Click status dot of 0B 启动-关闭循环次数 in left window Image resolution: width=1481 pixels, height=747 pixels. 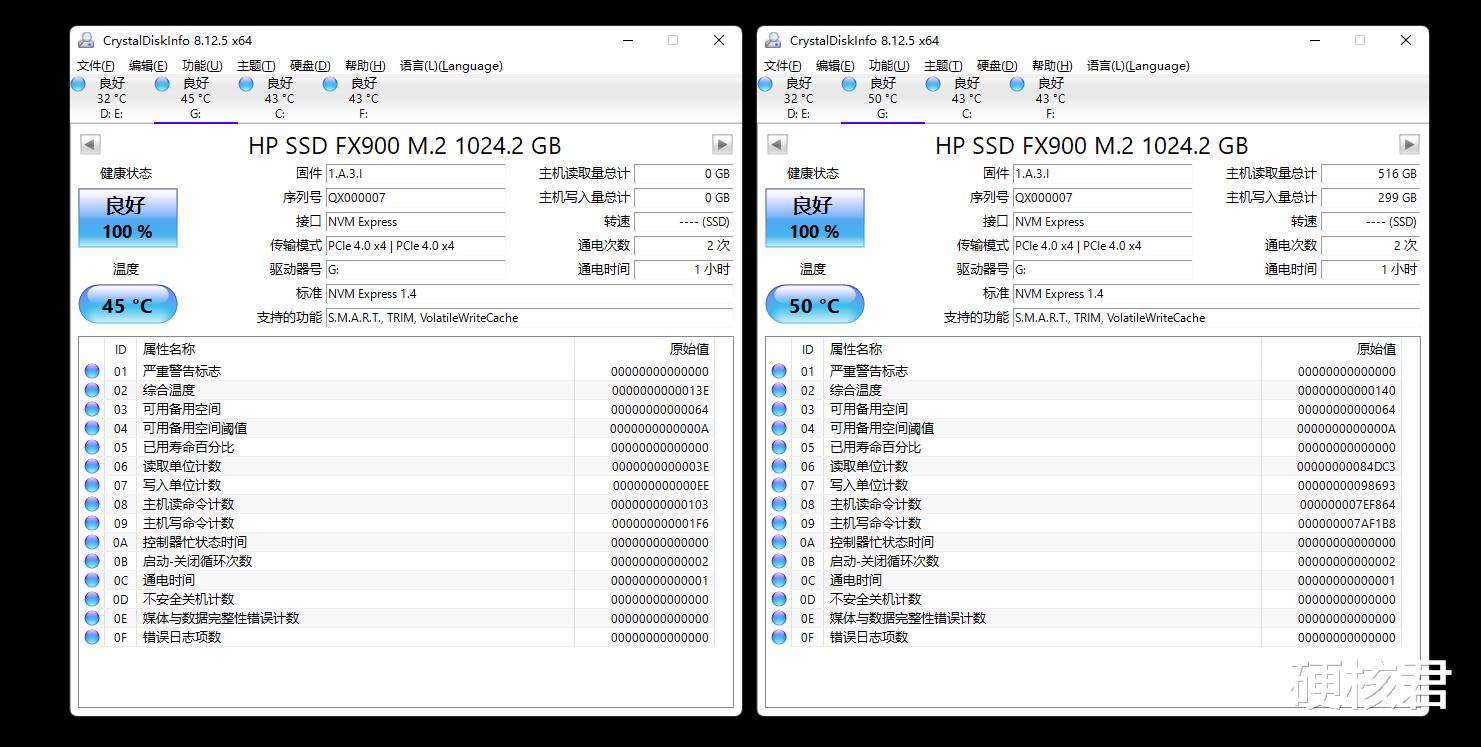pyautogui.click(x=92, y=561)
